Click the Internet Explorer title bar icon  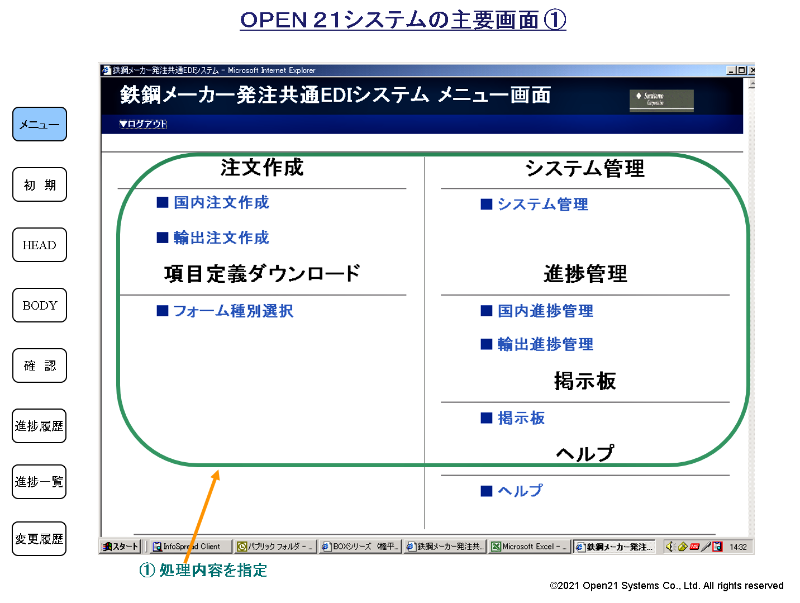click(106, 70)
